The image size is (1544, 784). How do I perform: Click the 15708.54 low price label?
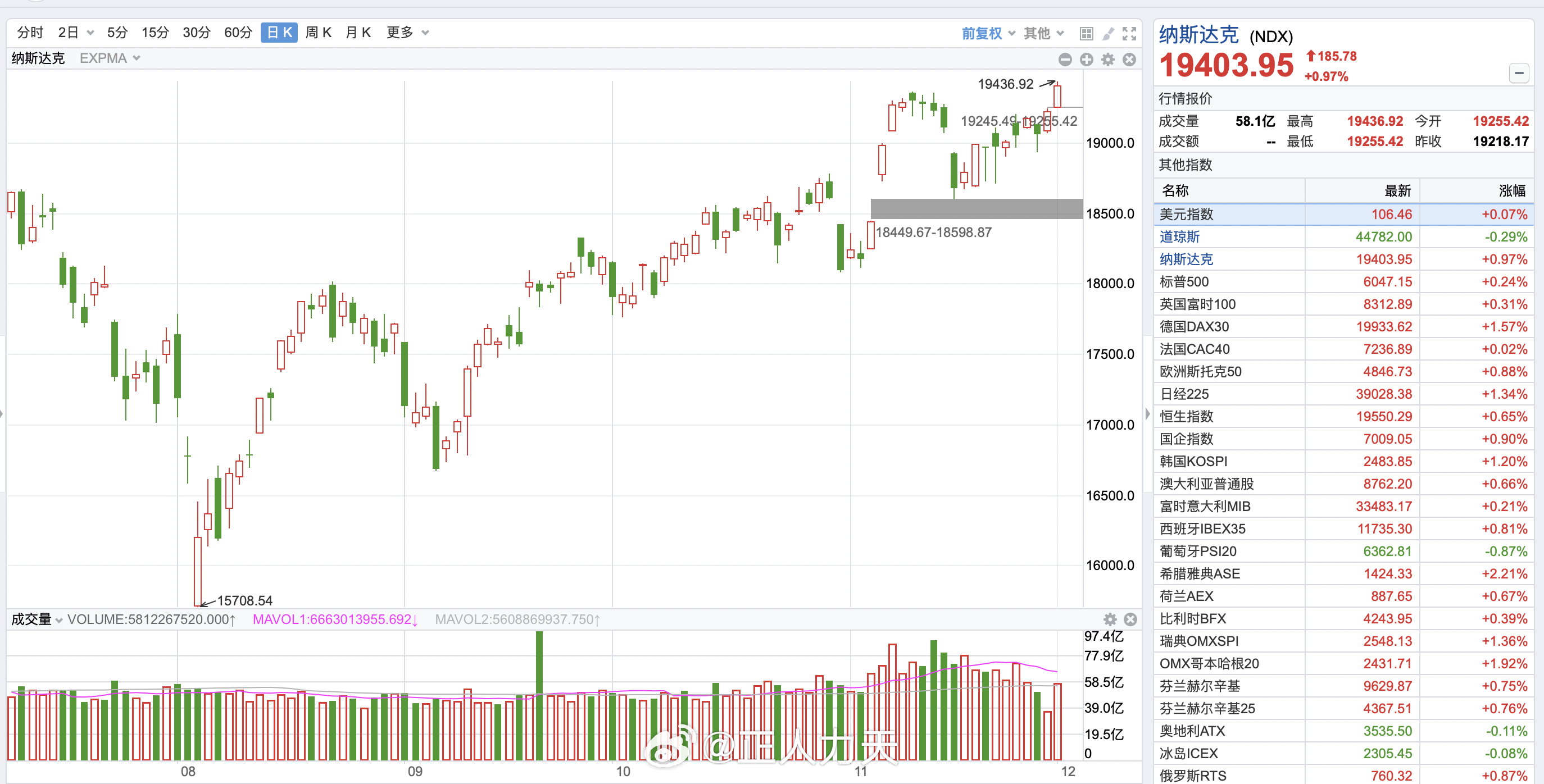[244, 600]
